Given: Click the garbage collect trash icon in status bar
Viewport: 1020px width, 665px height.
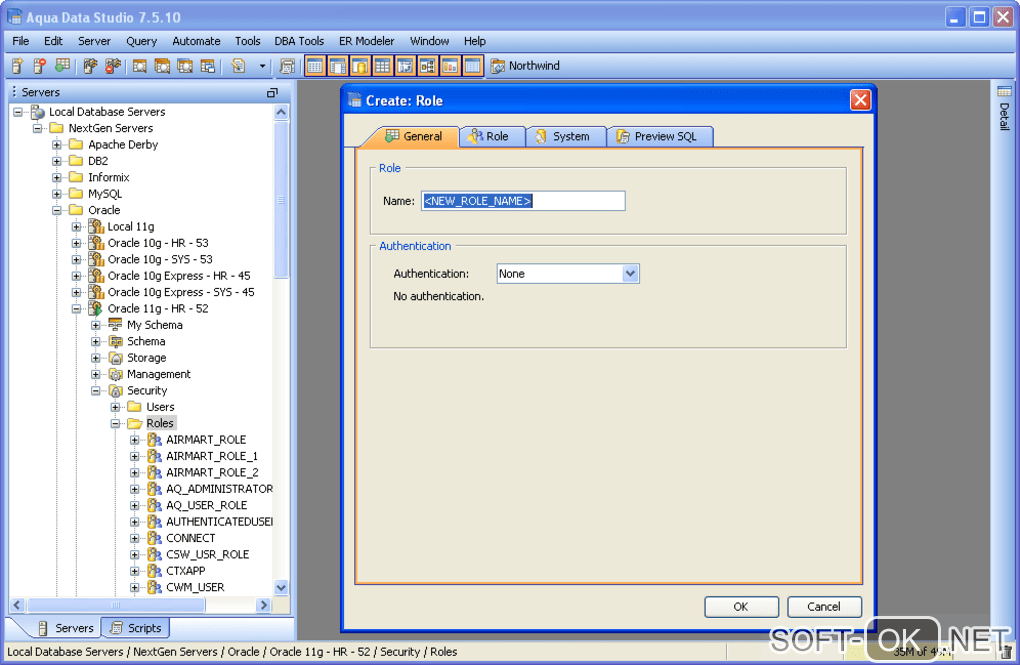Looking at the screenshot, I should pyautogui.click(x=1006, y=651).
